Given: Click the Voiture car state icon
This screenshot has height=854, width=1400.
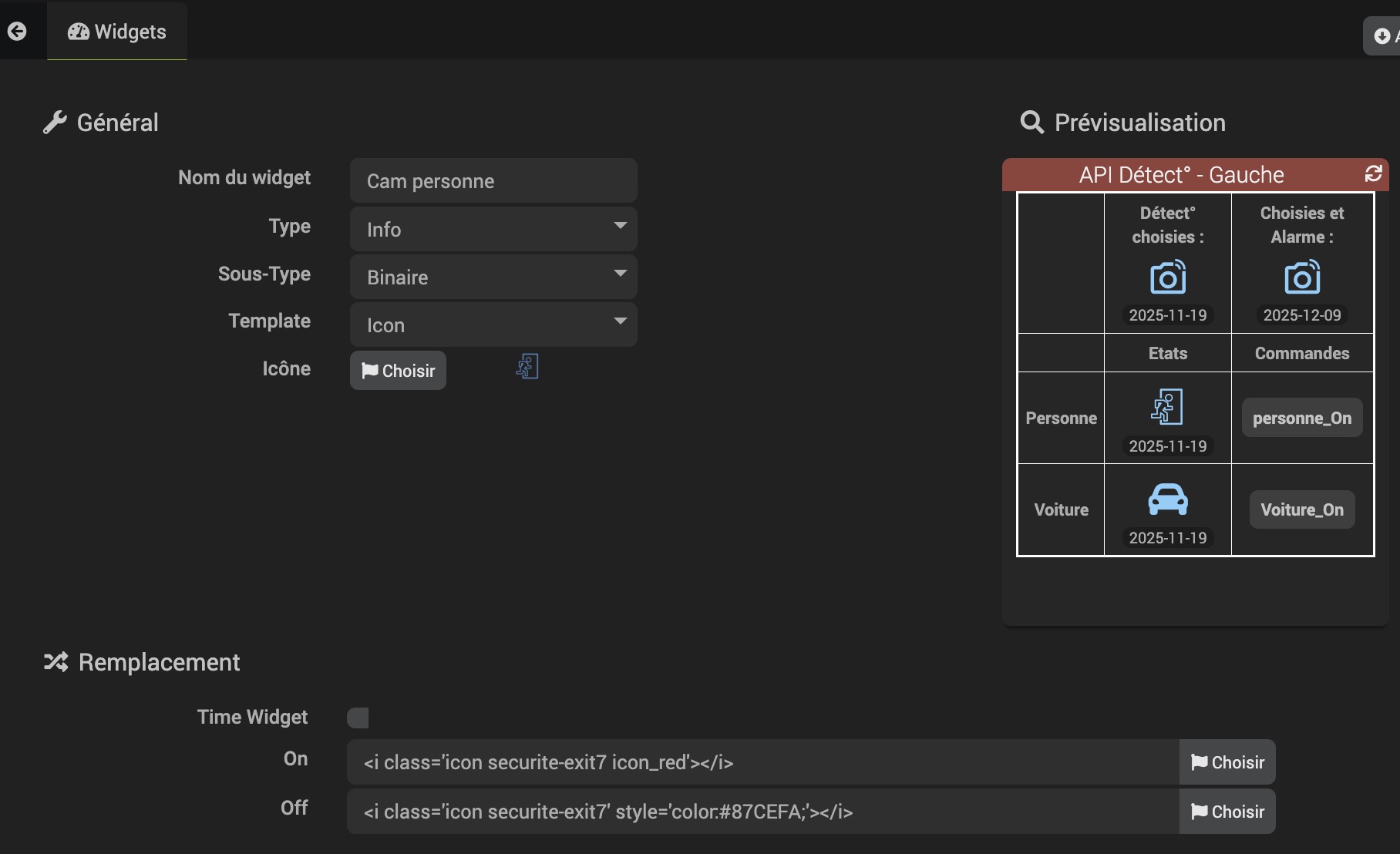Looking at the screenshot, I should tap(1167, 499).
